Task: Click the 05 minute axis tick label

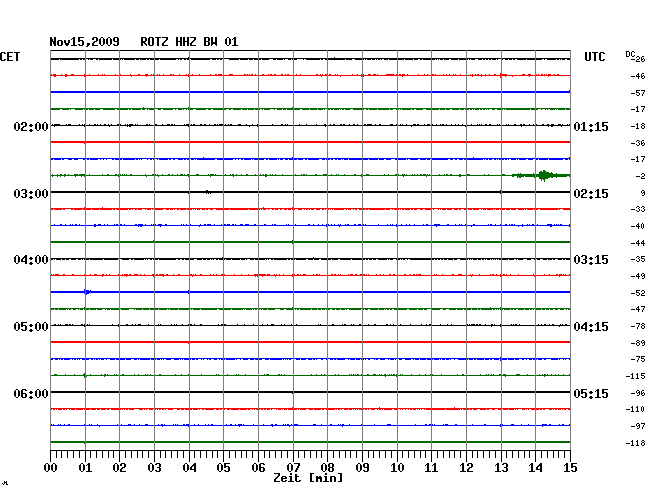Action: (223, 467)
